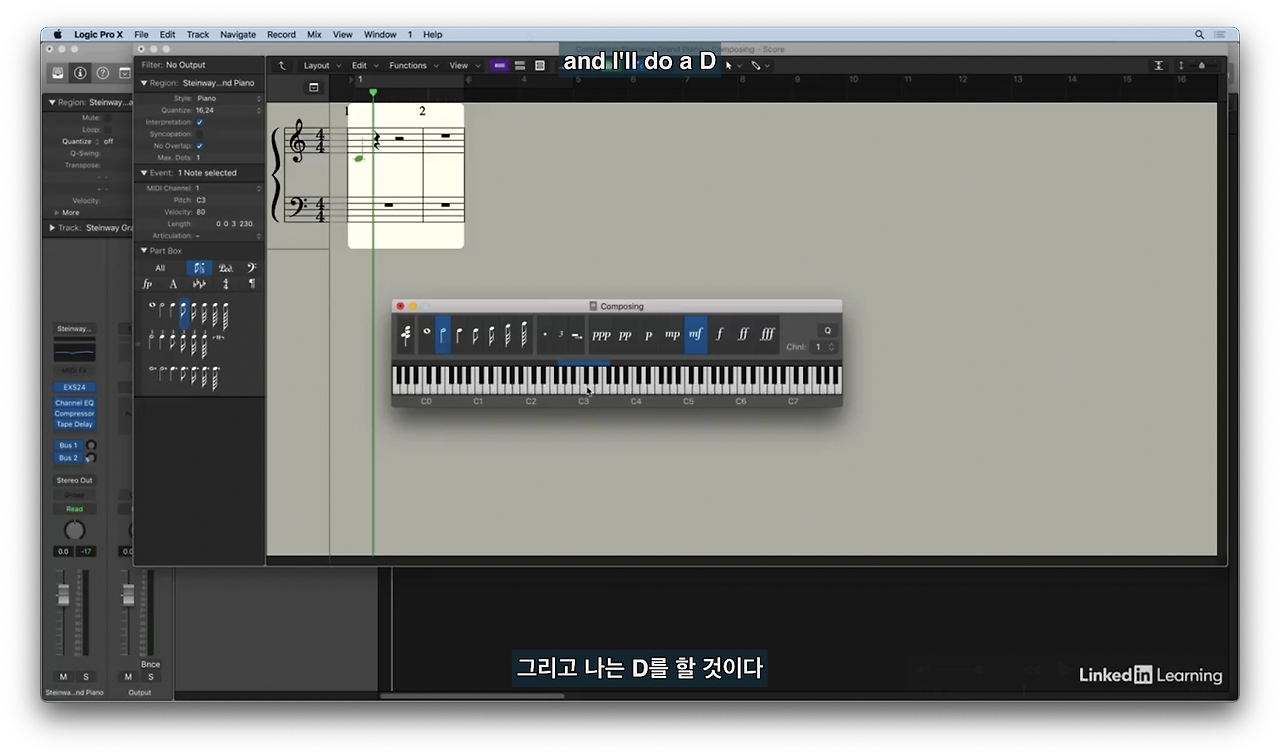Open Spotlight search in menu bar
The width and height of the screenshot is (1280, 756).
coord(1199,34)
